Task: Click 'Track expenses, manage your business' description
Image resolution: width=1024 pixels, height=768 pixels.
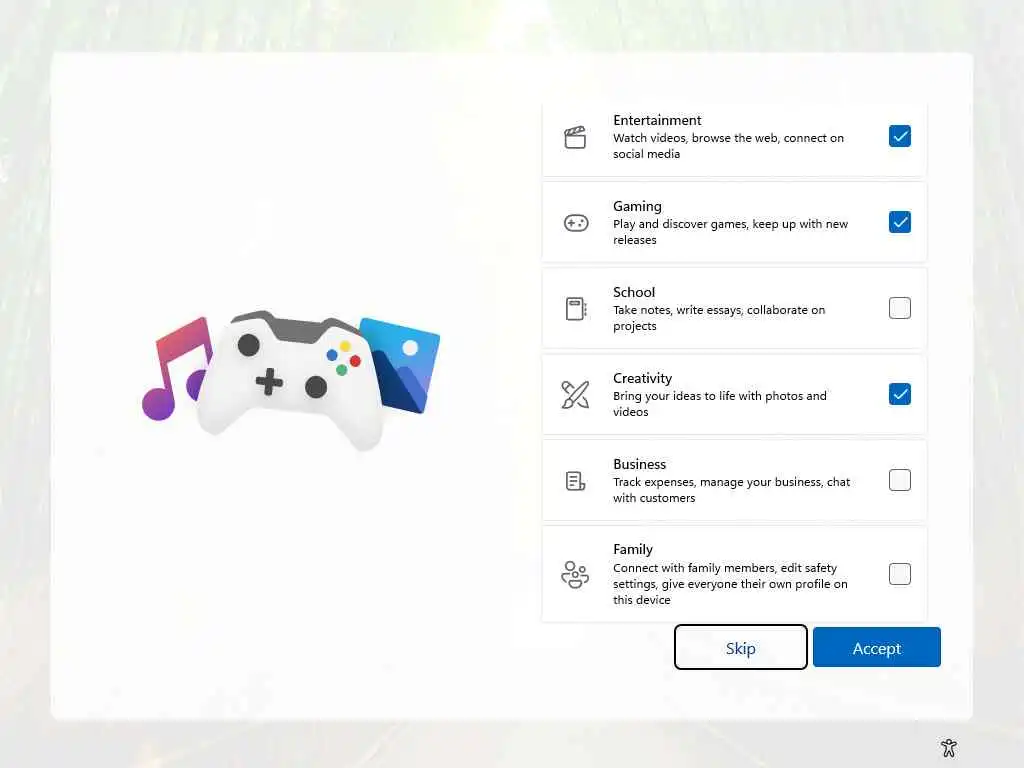Action: (x=731, y=490)
